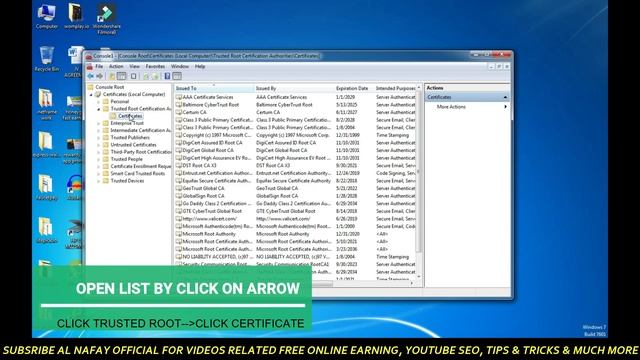Click the Export List toolbar icon

pyautogui.click(x=155, y=76)
